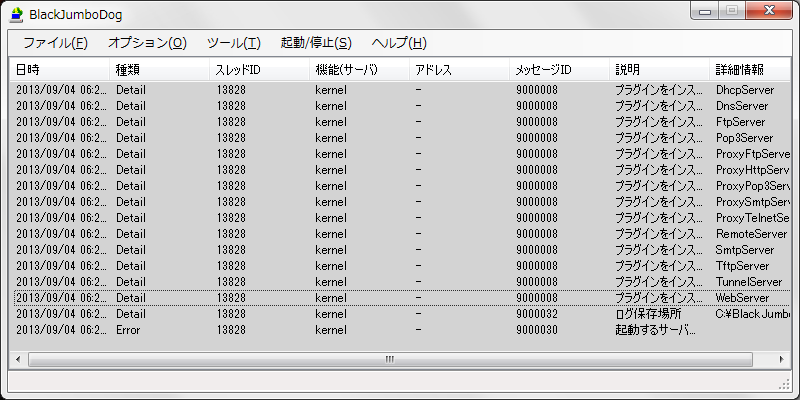Sort by the 日時 column header

(x=60, y=70)
